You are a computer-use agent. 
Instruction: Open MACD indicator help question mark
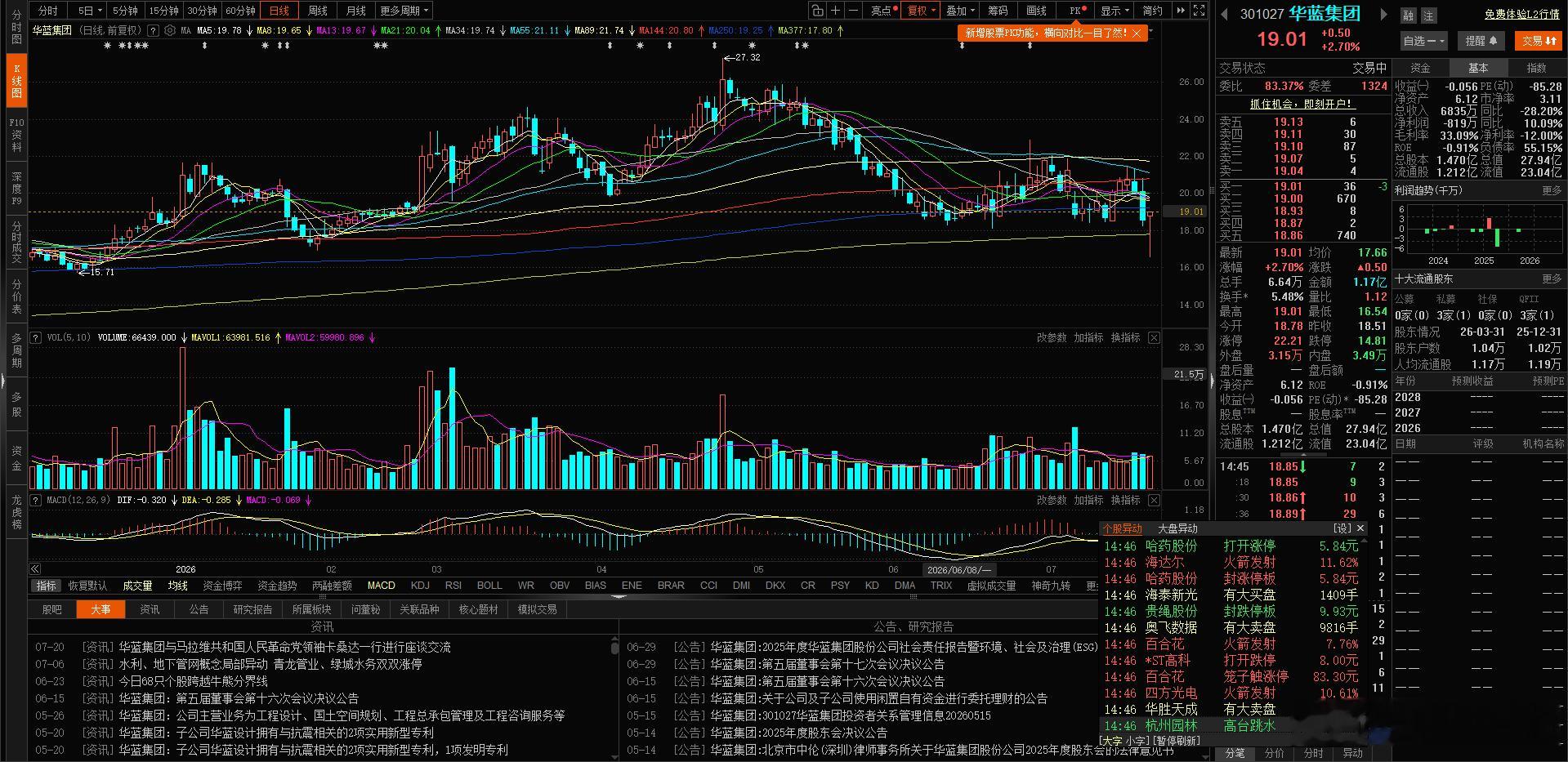tap(36, 500)
